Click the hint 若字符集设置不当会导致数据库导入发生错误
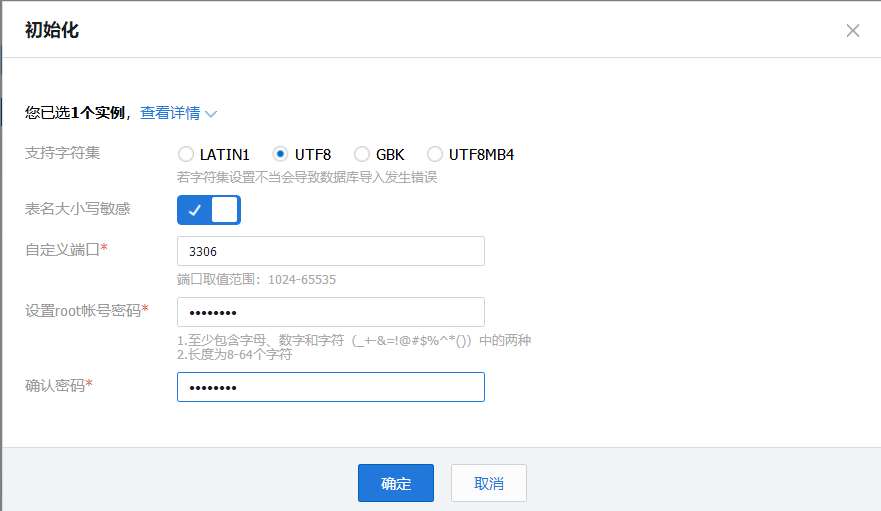Viewport: 881px width, 511px height. tap(307, 177)
